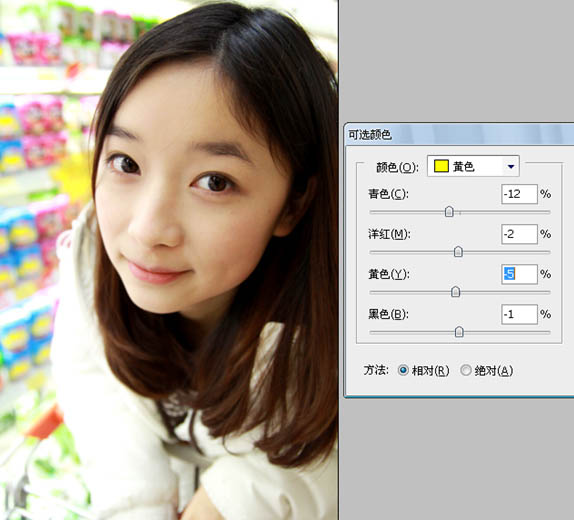The image size is (574, 520).
Task: Click the 黄色 color name in combo box
Action: [463, 167]
